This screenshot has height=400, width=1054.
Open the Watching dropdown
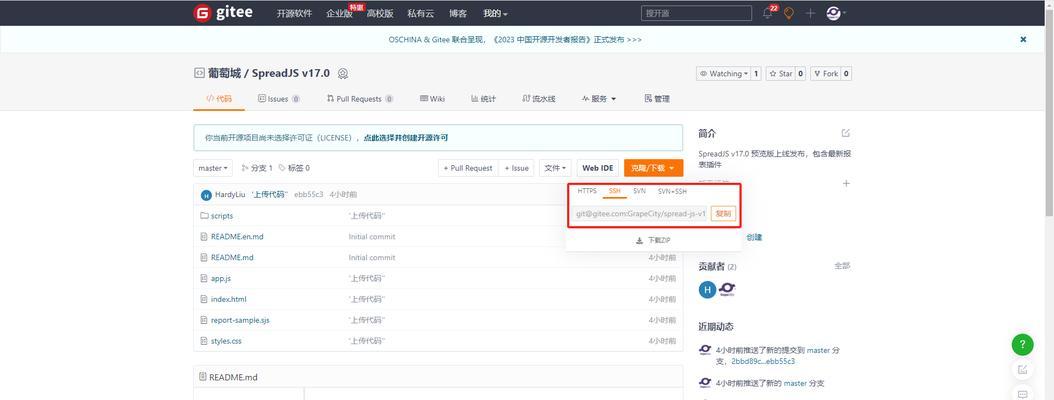click(723, 74)
